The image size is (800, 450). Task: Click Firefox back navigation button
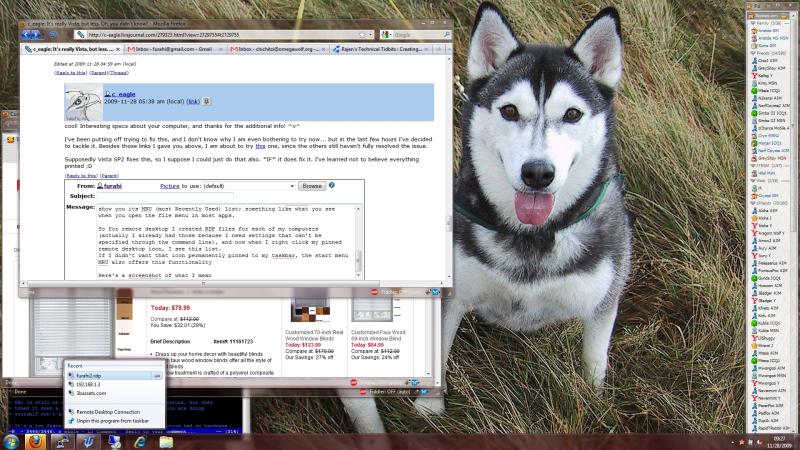[31, 34]
